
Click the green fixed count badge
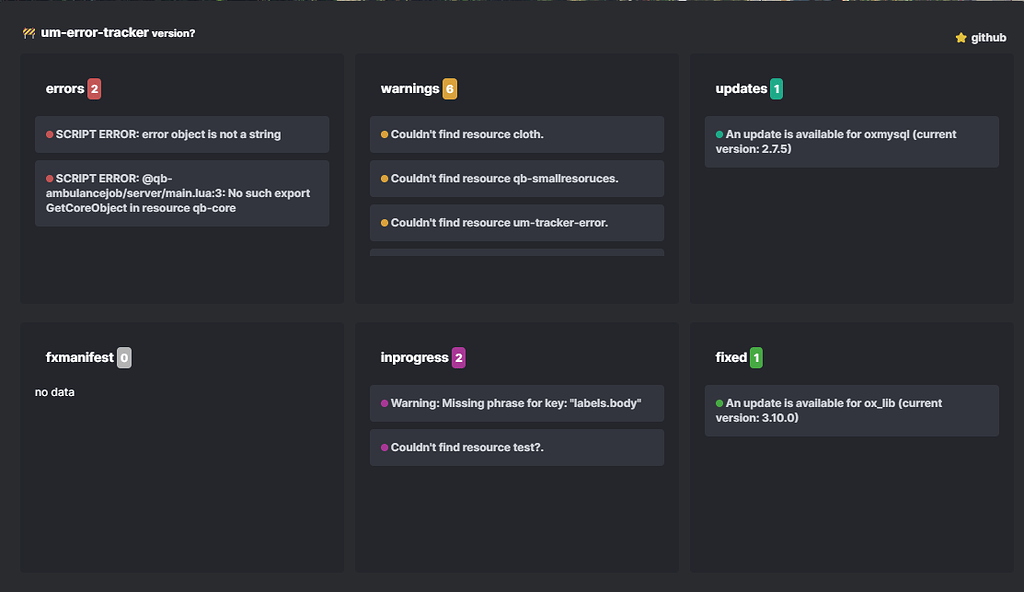pos(757,357)
